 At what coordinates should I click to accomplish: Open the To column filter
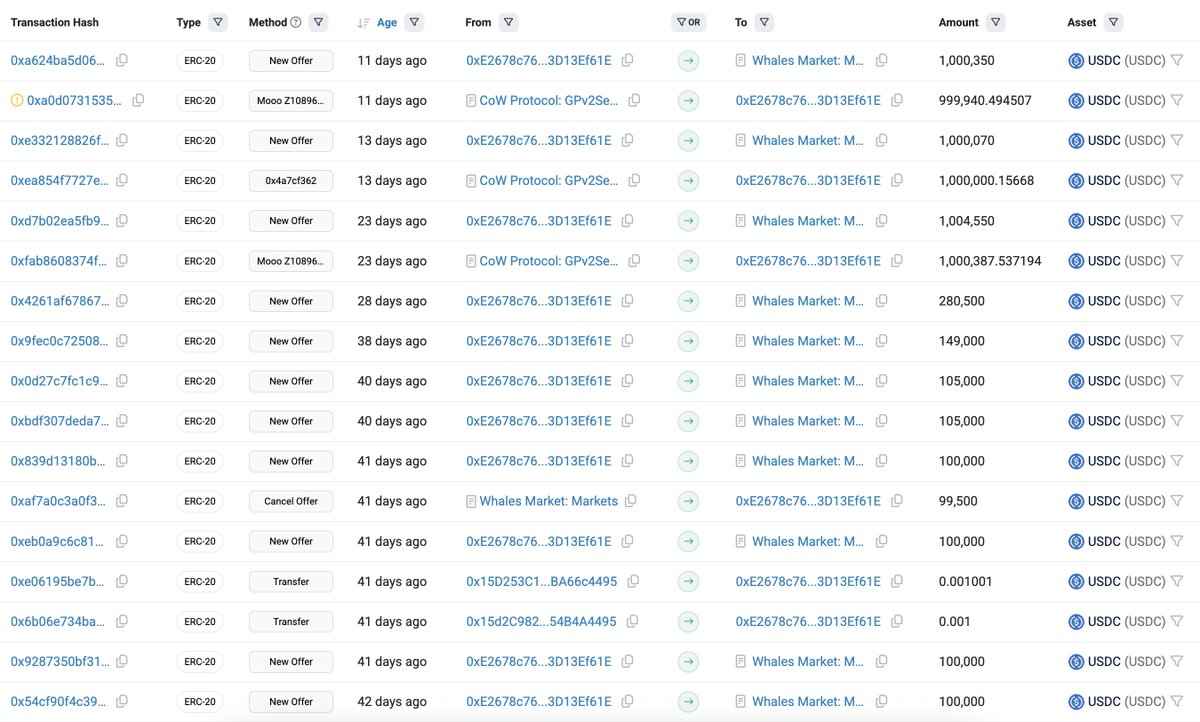tap(764, 22)
